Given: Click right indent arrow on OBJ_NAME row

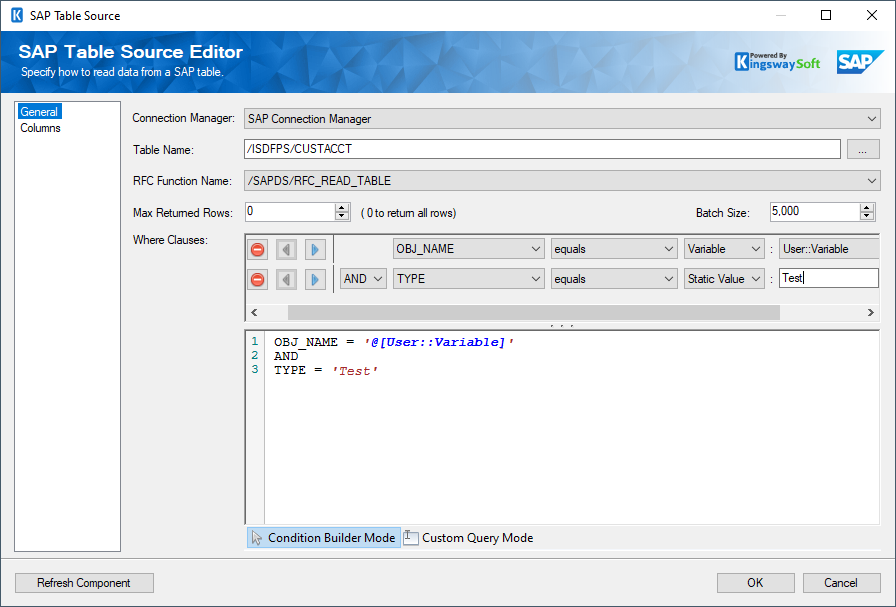Looking at the screenshot, I should pos(315,250).
